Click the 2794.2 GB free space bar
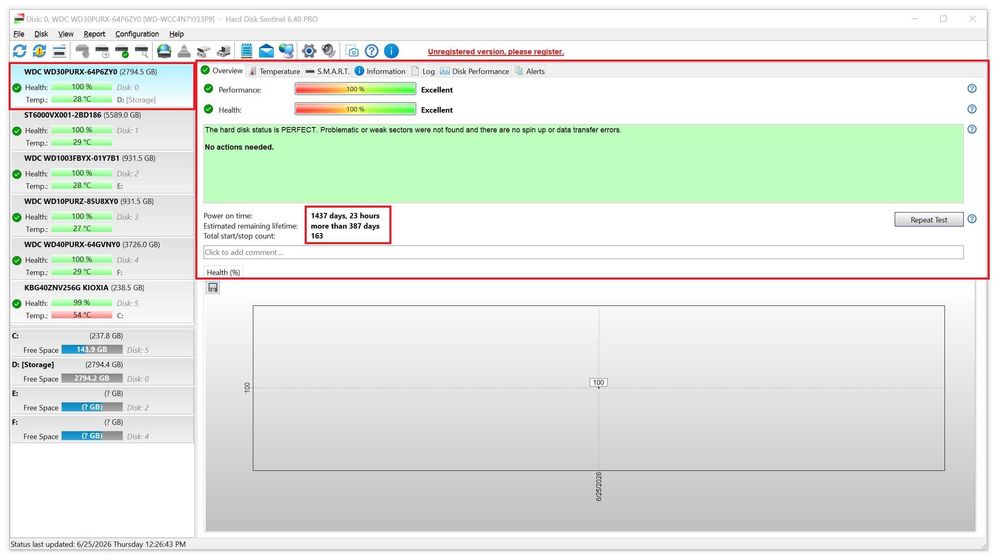Viewport: 1000px width, 560px height. (92, 378)
